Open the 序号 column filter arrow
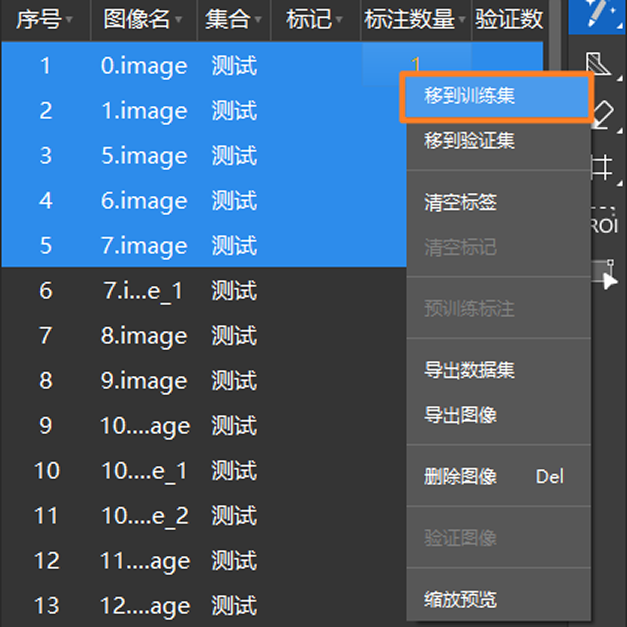Image resolution: width=627 pixels, height=627 pixels. [x=69, y=19]
